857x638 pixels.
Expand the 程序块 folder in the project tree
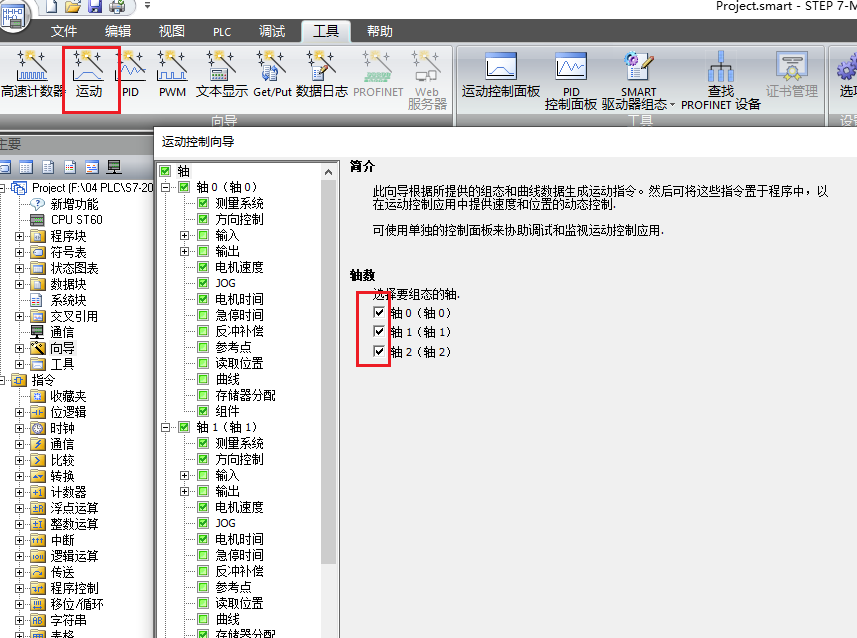point(20,236)
